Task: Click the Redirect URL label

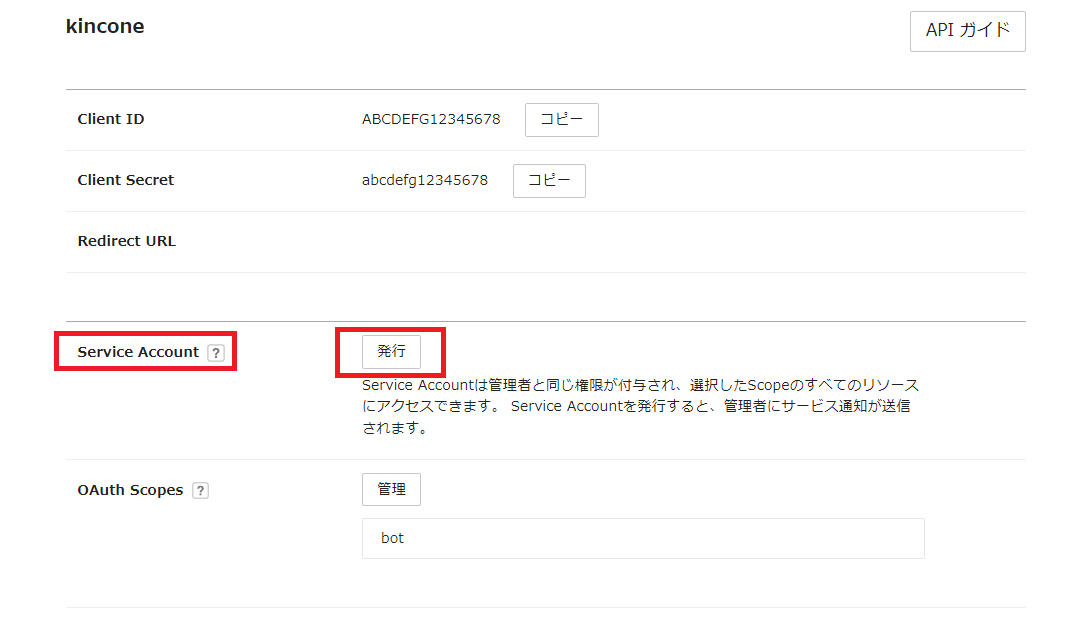Action: (127, 241)
